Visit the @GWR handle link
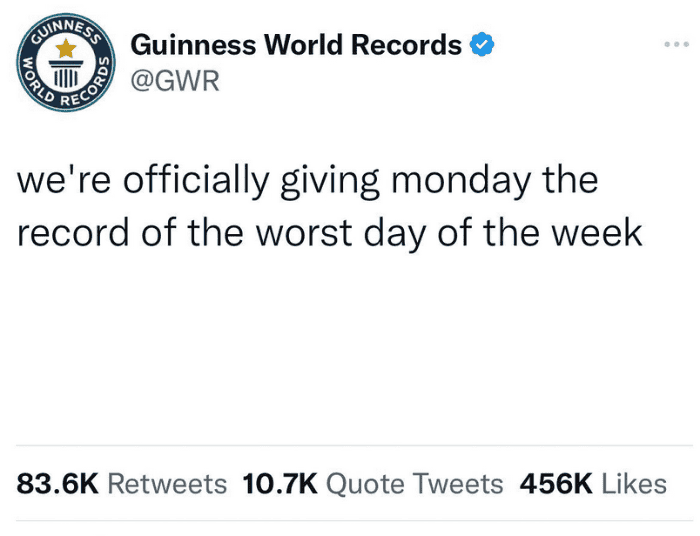700x536 pixels. tap(175, 81)
